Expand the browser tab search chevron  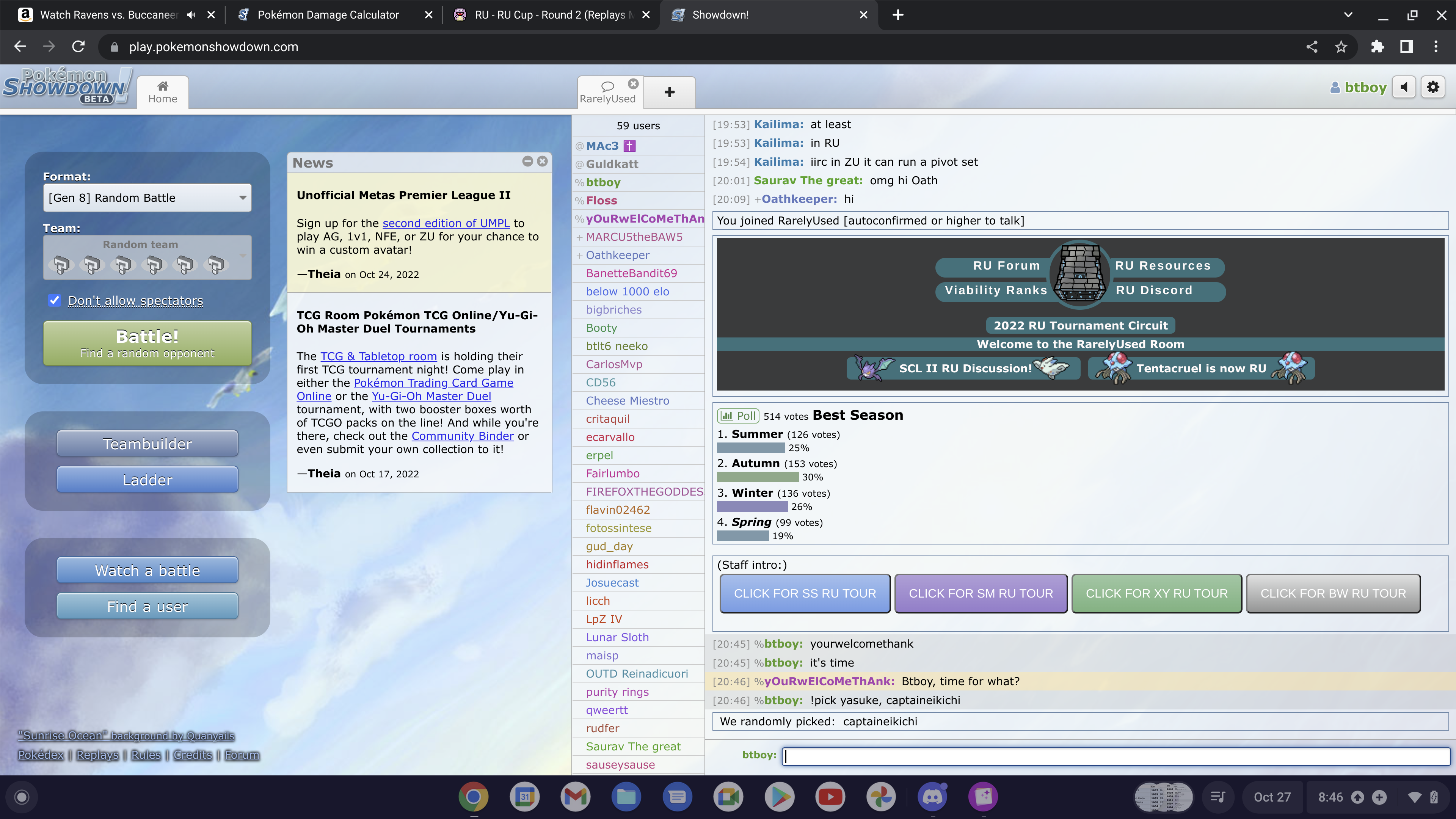click(1348, 15)
